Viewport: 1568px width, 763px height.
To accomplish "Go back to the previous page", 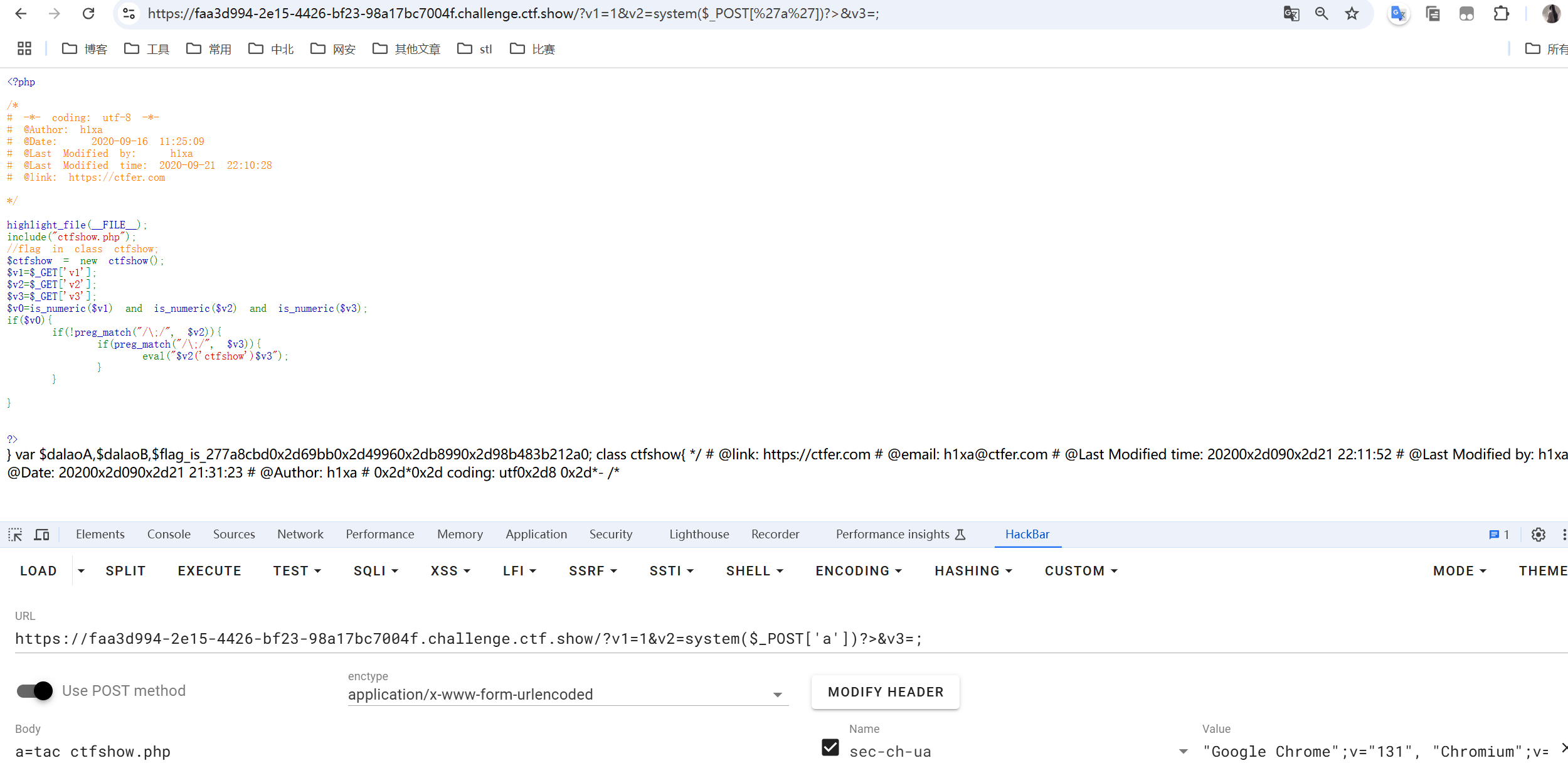I will coord(21,13).
